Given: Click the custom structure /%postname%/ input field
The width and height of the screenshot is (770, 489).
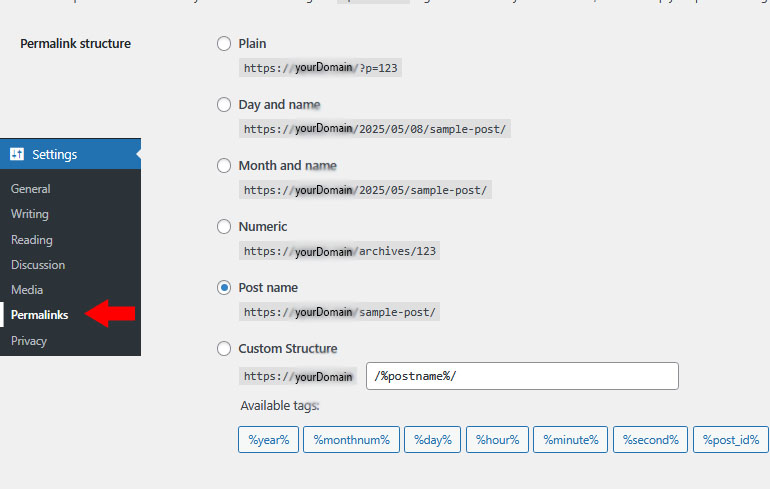Looking at the screenshot, I should pyautogui.click(x=522, y=376).
